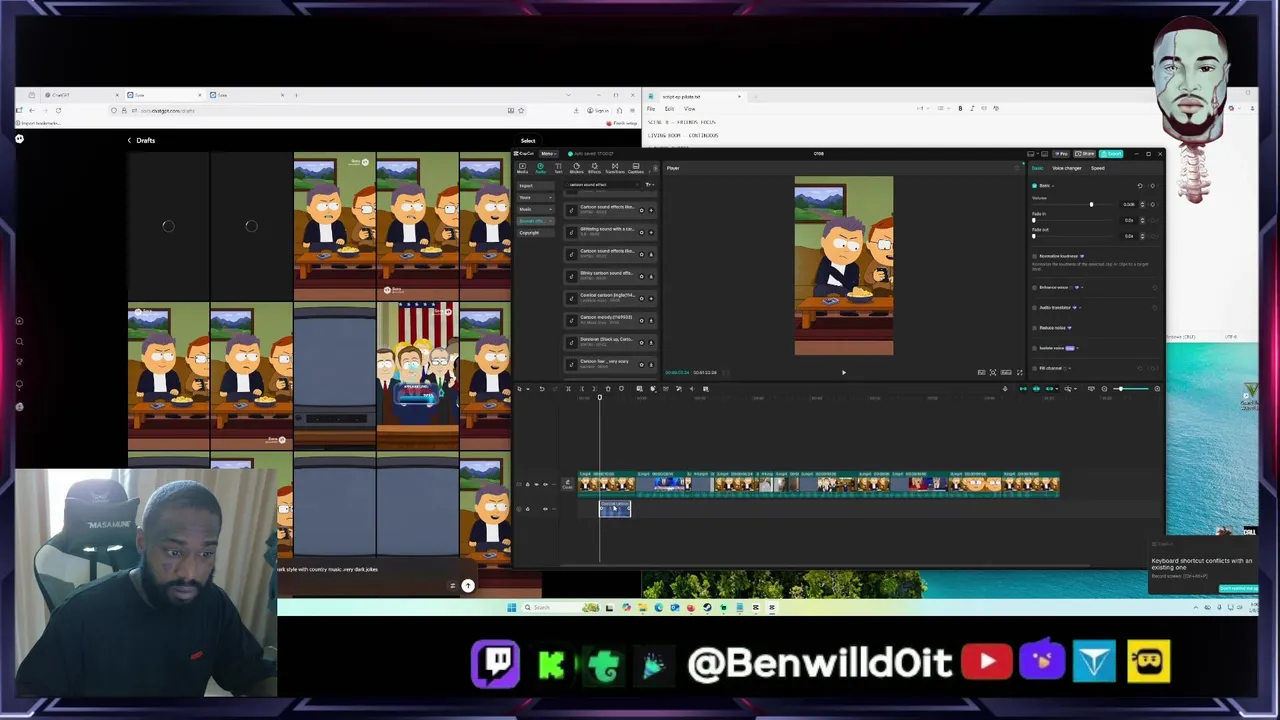Open File menu in Notepad
The height and width of the screenshot is (720, 1280).
pos(651,109)
